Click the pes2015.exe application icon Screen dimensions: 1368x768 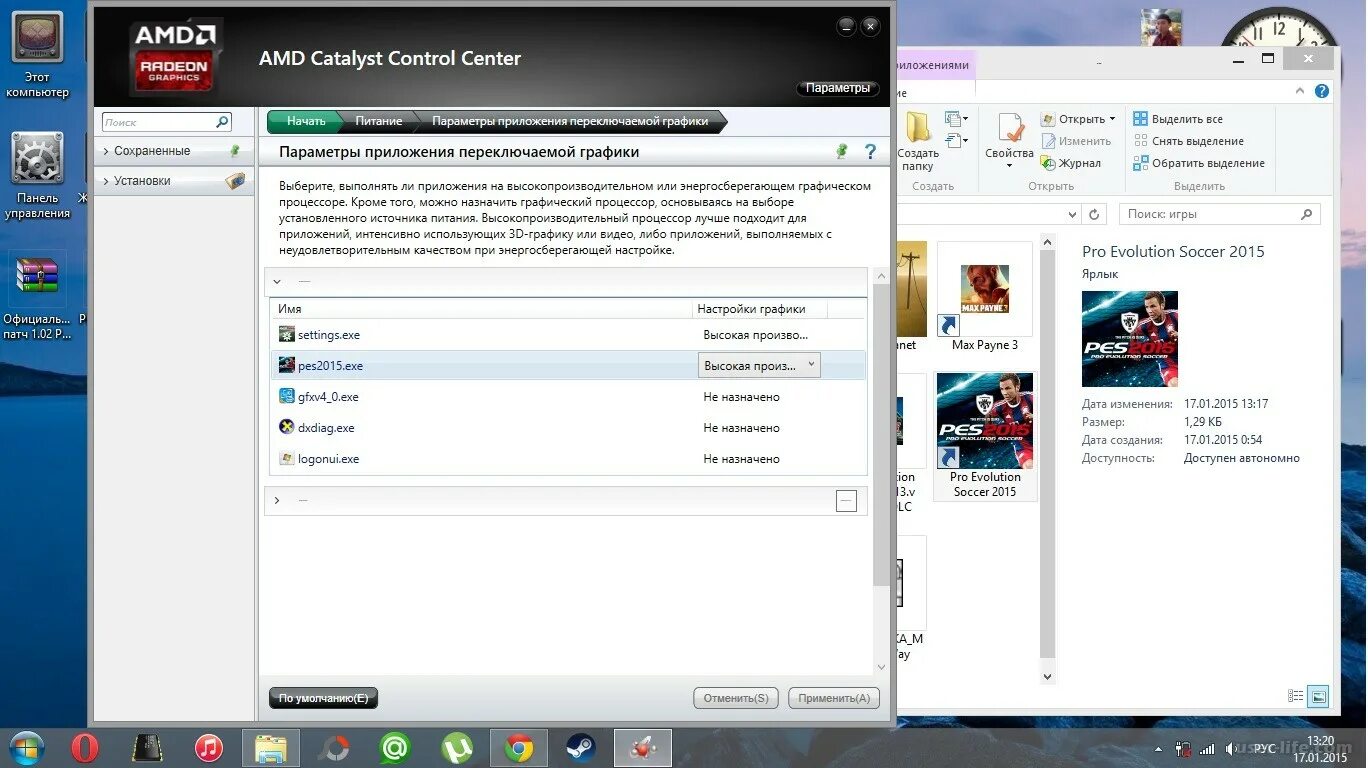[287, 365]
